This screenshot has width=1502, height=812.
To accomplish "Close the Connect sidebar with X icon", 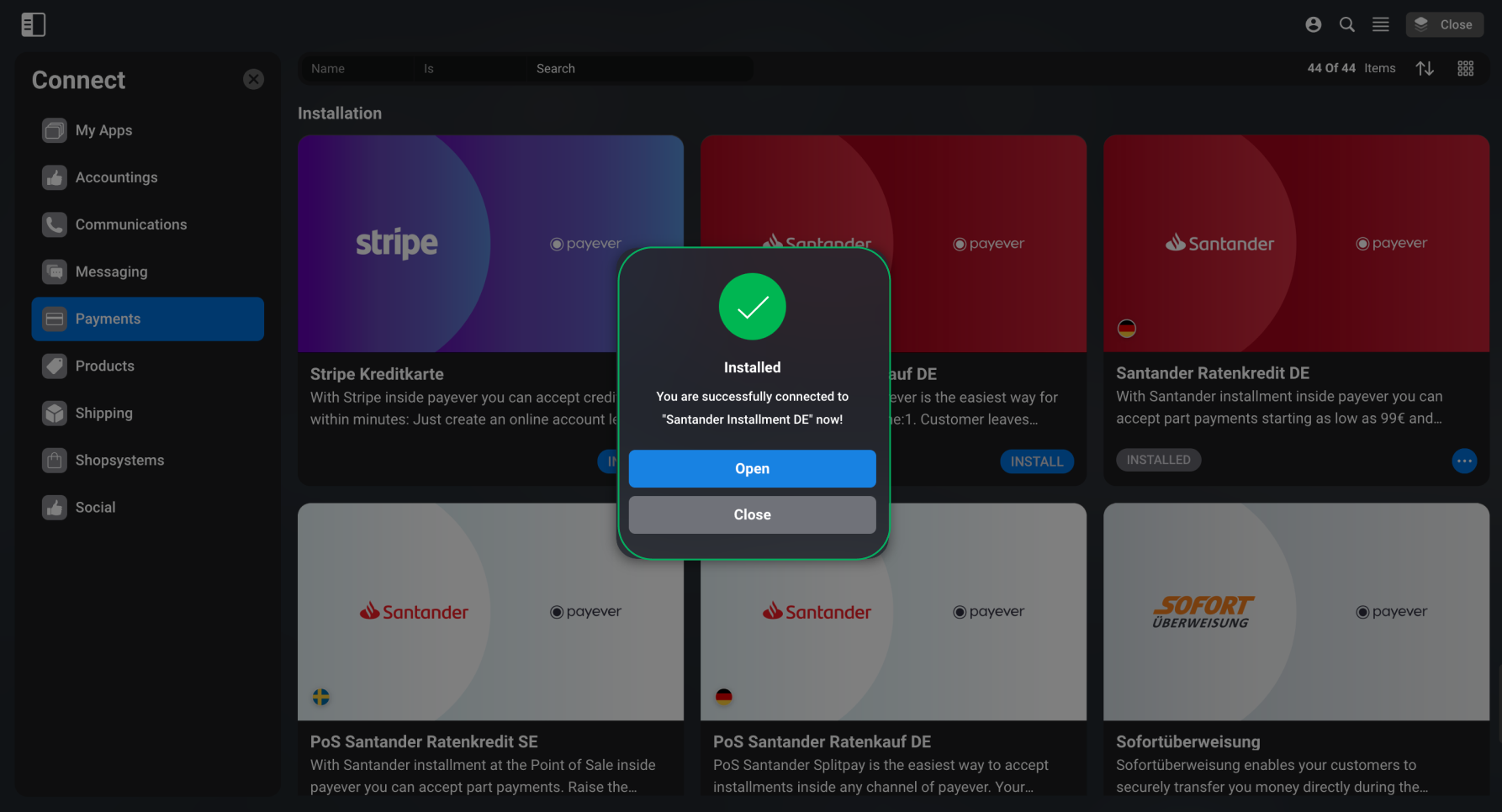I will point(253,79).
